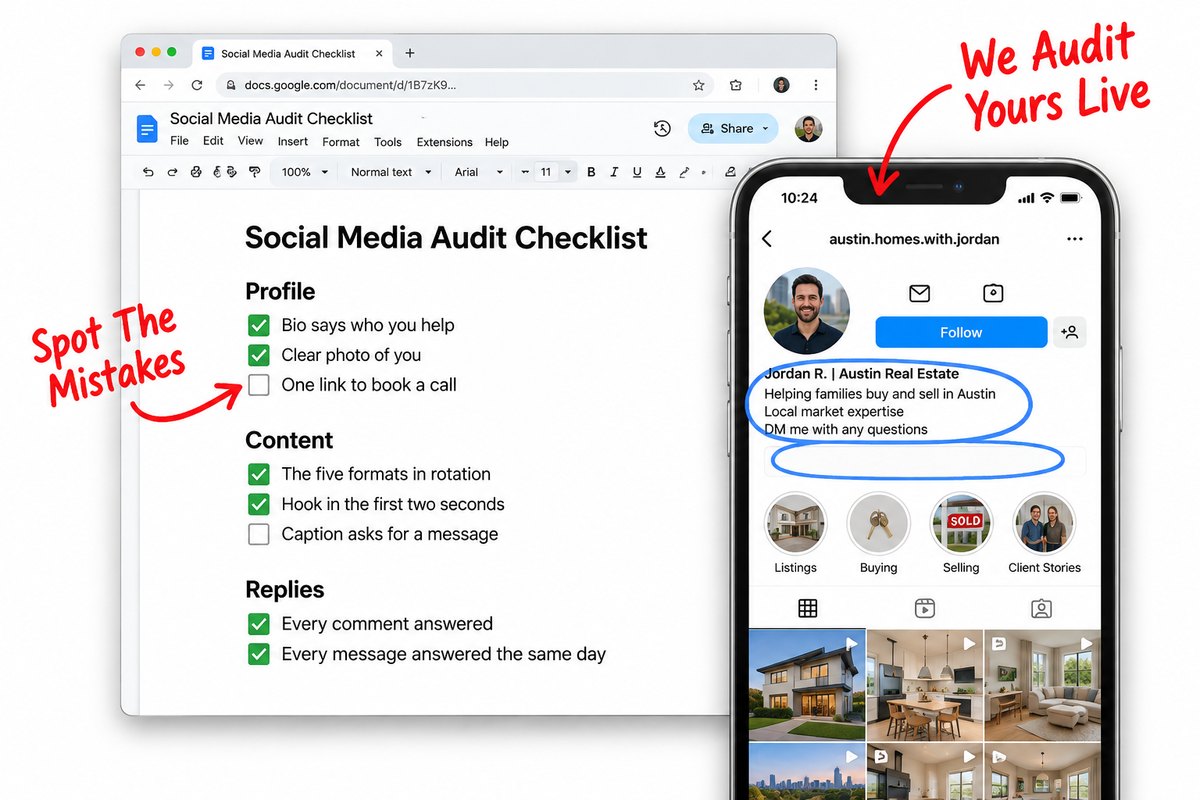Screen dimensions: 1200x800
Task: Tap the add-person suggestion icon beside Follow
Action: click(x=1070, y=332)
